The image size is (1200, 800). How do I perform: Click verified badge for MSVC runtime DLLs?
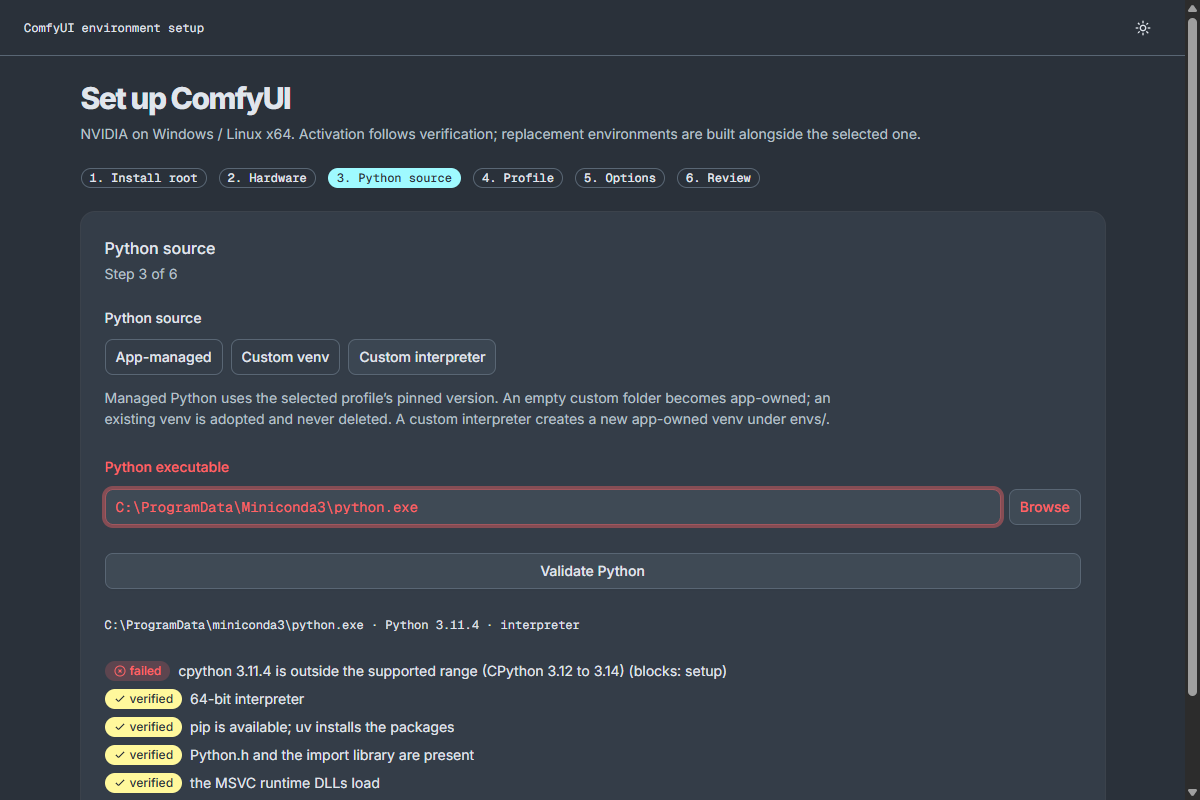click(144, 783)
